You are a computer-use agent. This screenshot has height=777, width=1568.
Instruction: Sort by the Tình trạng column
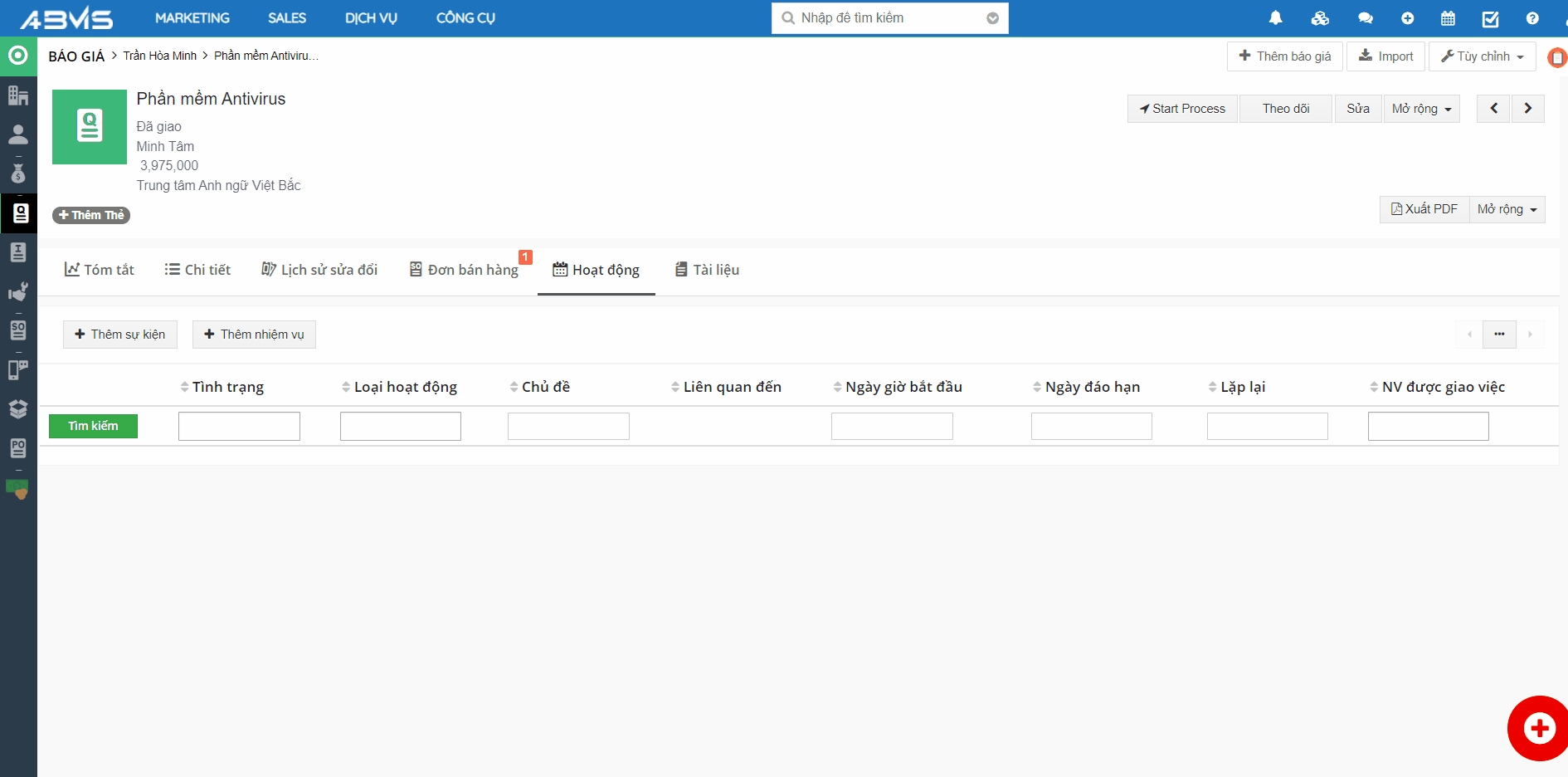click(x=227, y=387)
